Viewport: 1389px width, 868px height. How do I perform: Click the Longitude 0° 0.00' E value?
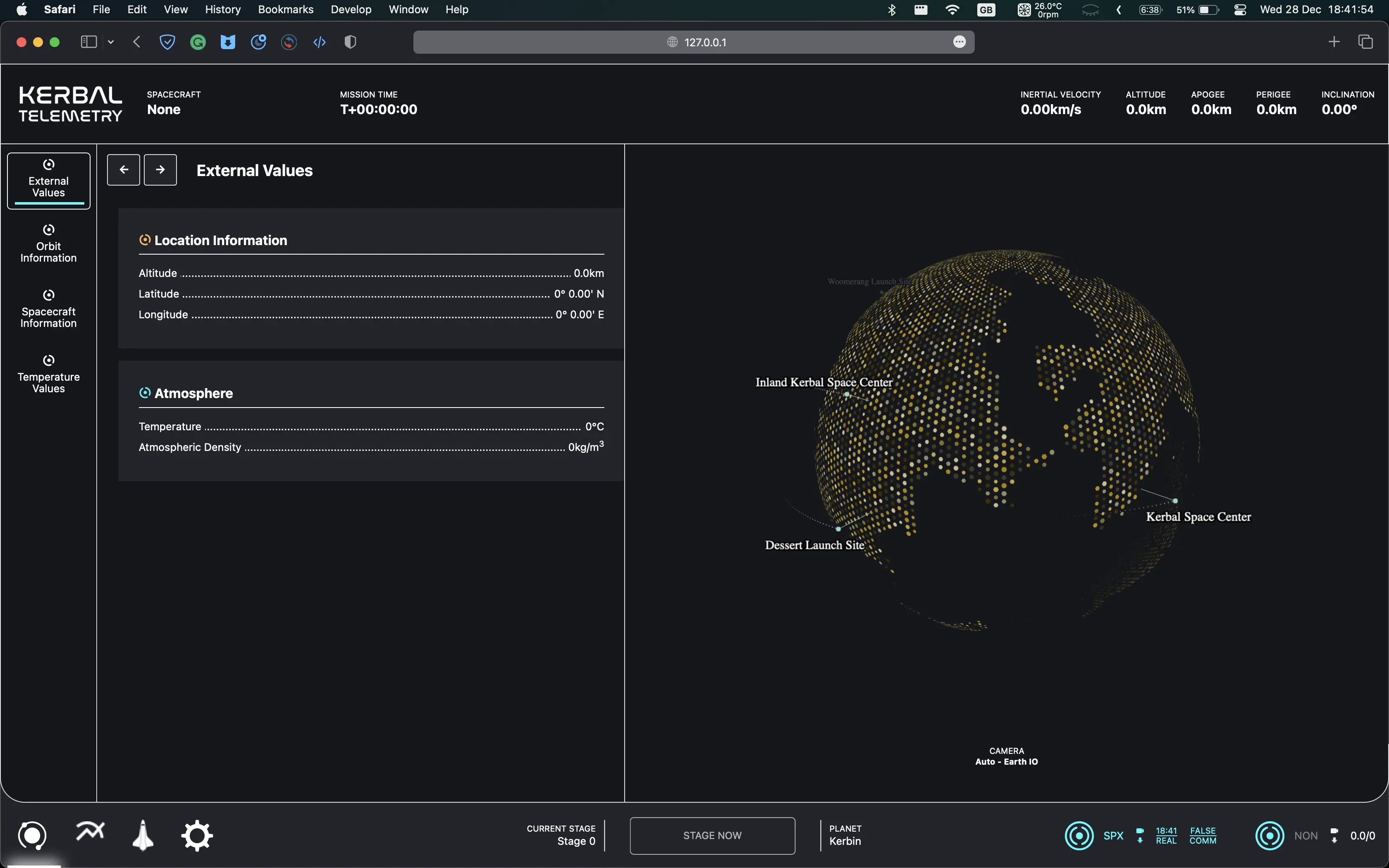click(580, 315)
